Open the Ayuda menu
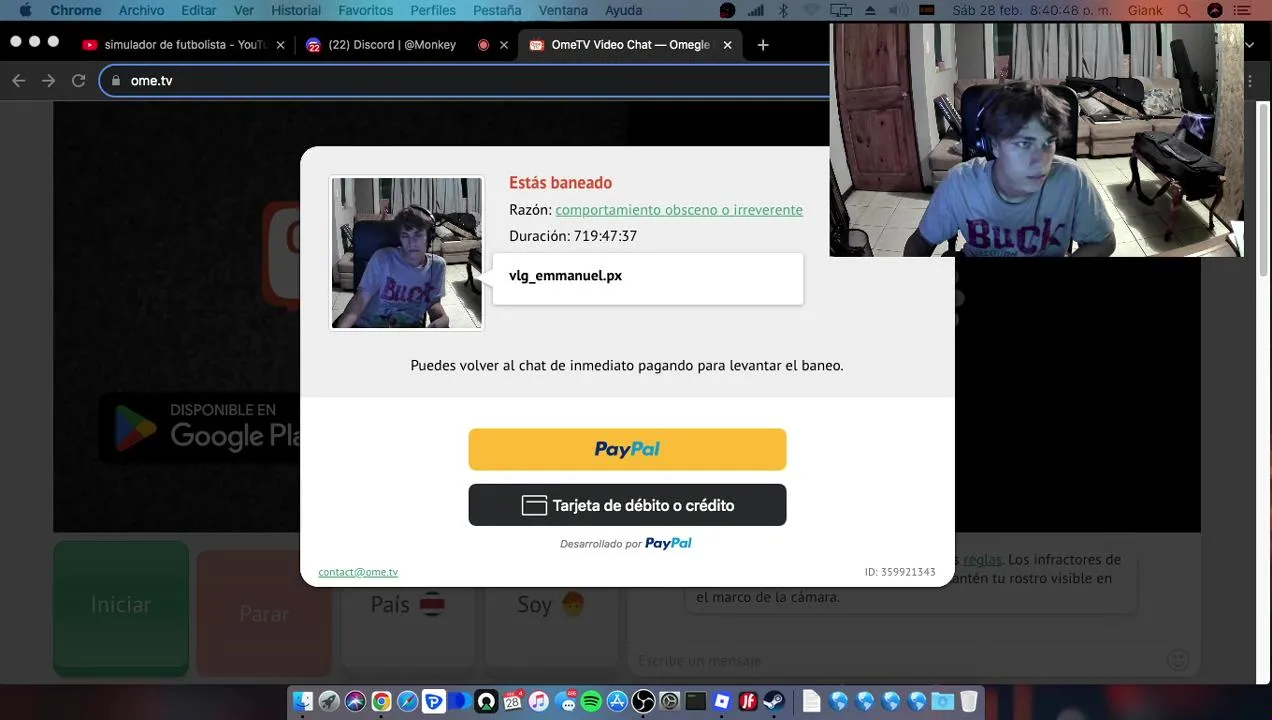 click(624, 10)
